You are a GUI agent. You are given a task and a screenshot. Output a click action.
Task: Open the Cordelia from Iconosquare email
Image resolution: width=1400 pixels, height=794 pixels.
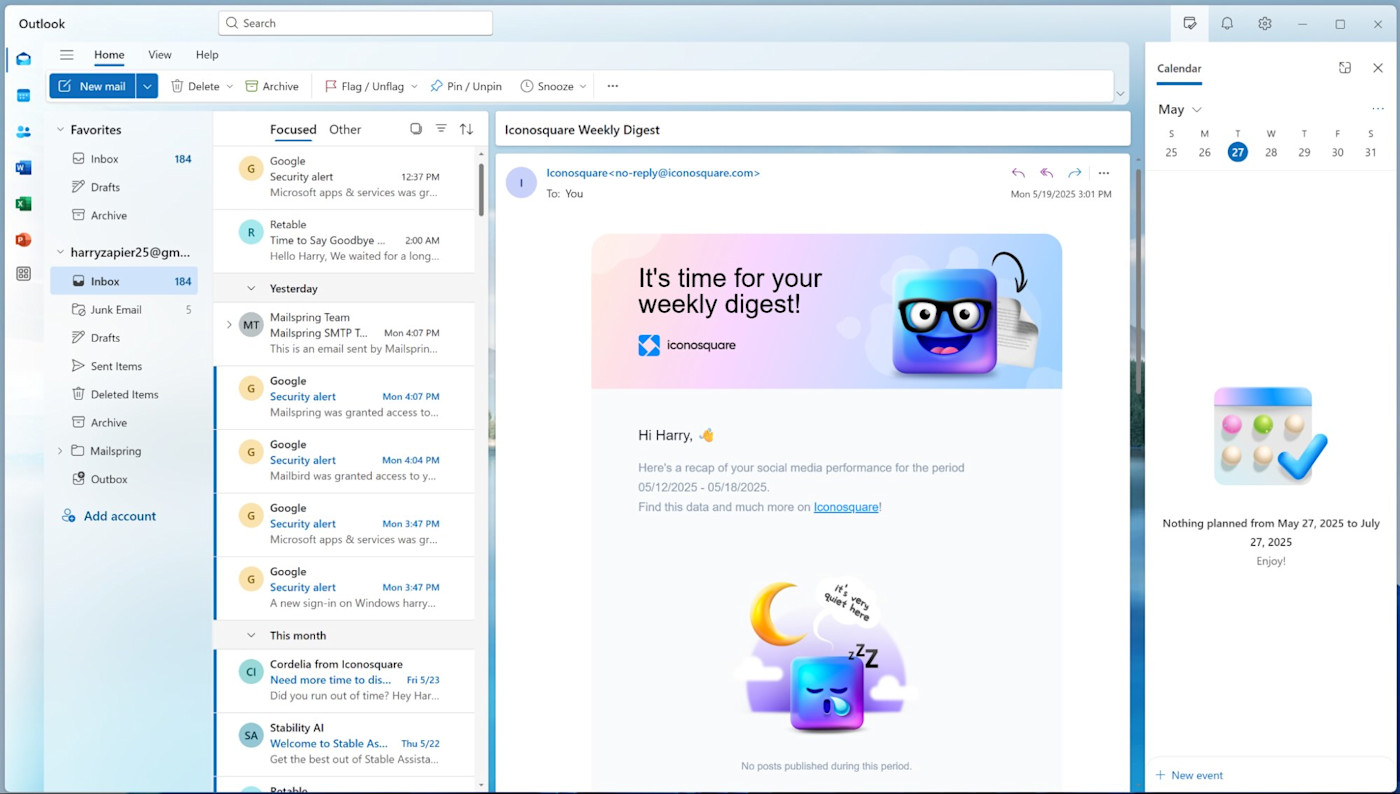point(344,680)
